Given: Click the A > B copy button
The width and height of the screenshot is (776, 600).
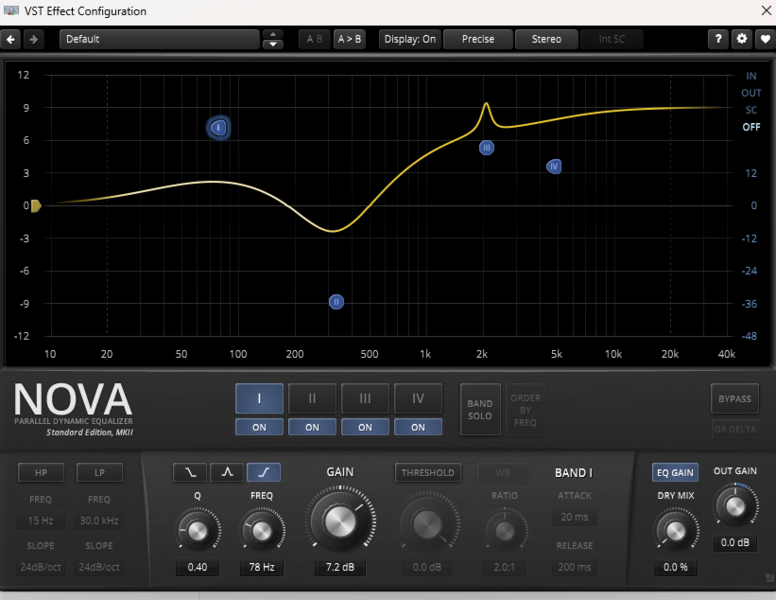Looking at the screenshot, I should (350, 39).
